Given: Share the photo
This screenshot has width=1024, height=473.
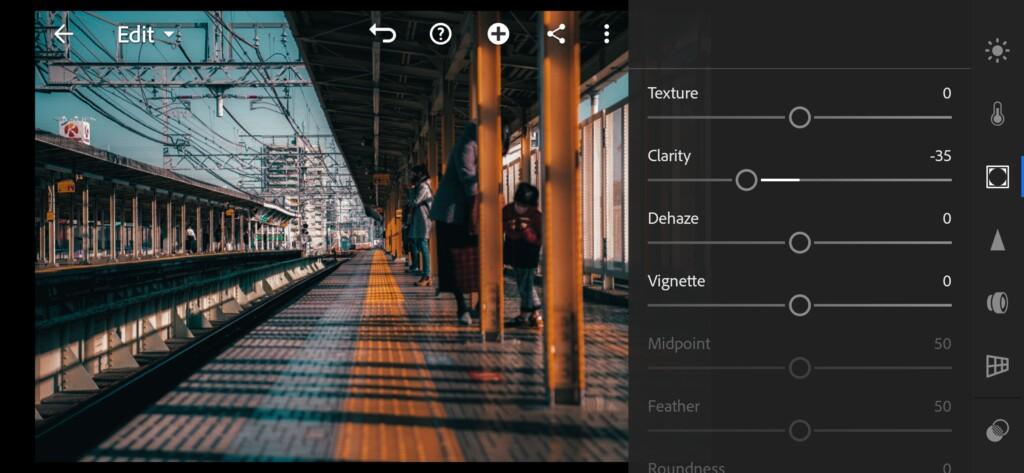Looking at the screenshot, I should point(556,33).
